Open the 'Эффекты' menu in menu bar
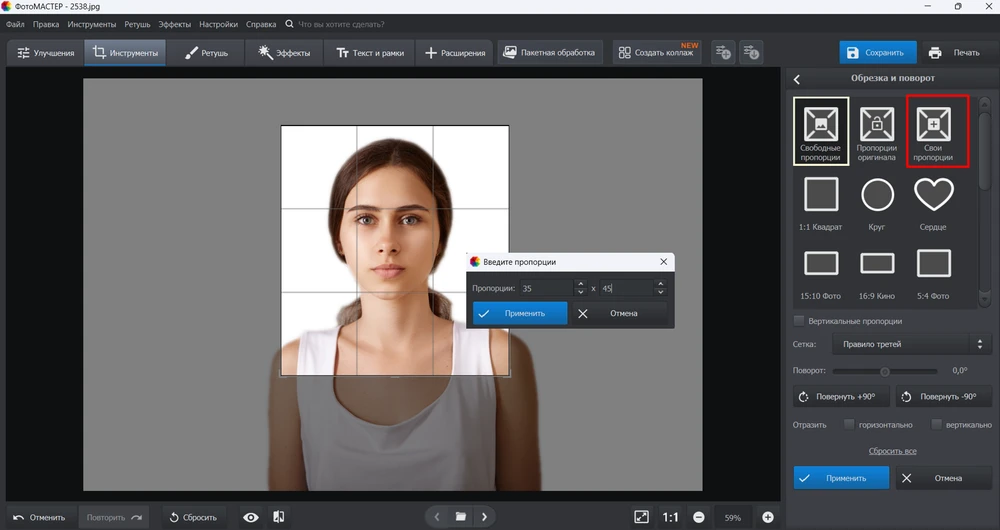 click(174, 23)
